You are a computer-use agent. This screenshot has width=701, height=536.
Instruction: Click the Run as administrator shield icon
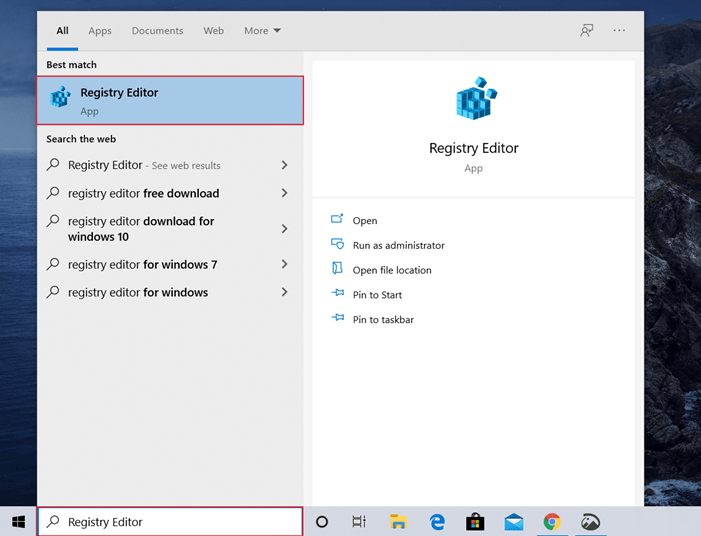click(x=338, y=244)
